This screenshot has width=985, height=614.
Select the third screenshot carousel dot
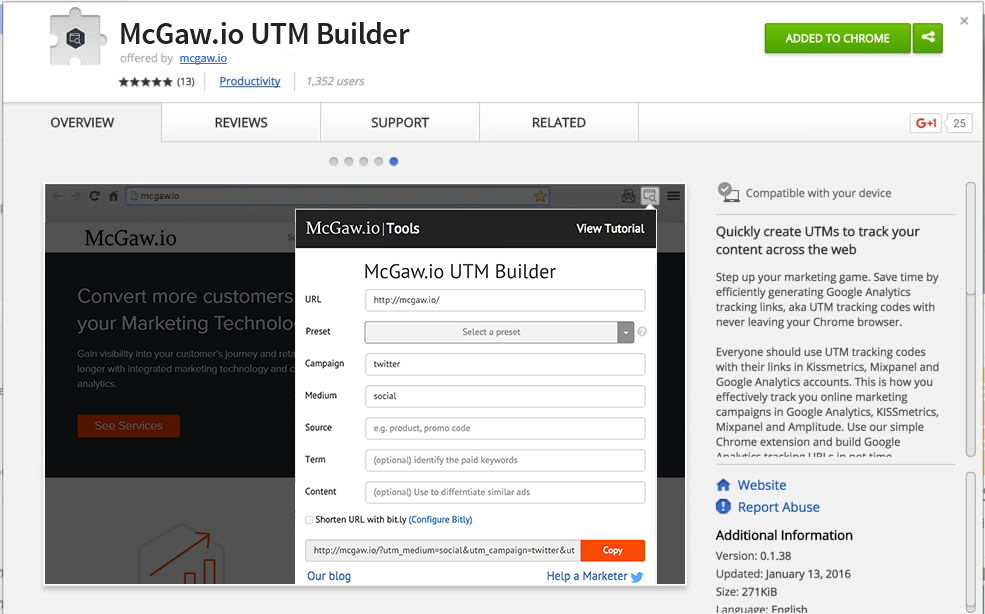coord(364,162)
